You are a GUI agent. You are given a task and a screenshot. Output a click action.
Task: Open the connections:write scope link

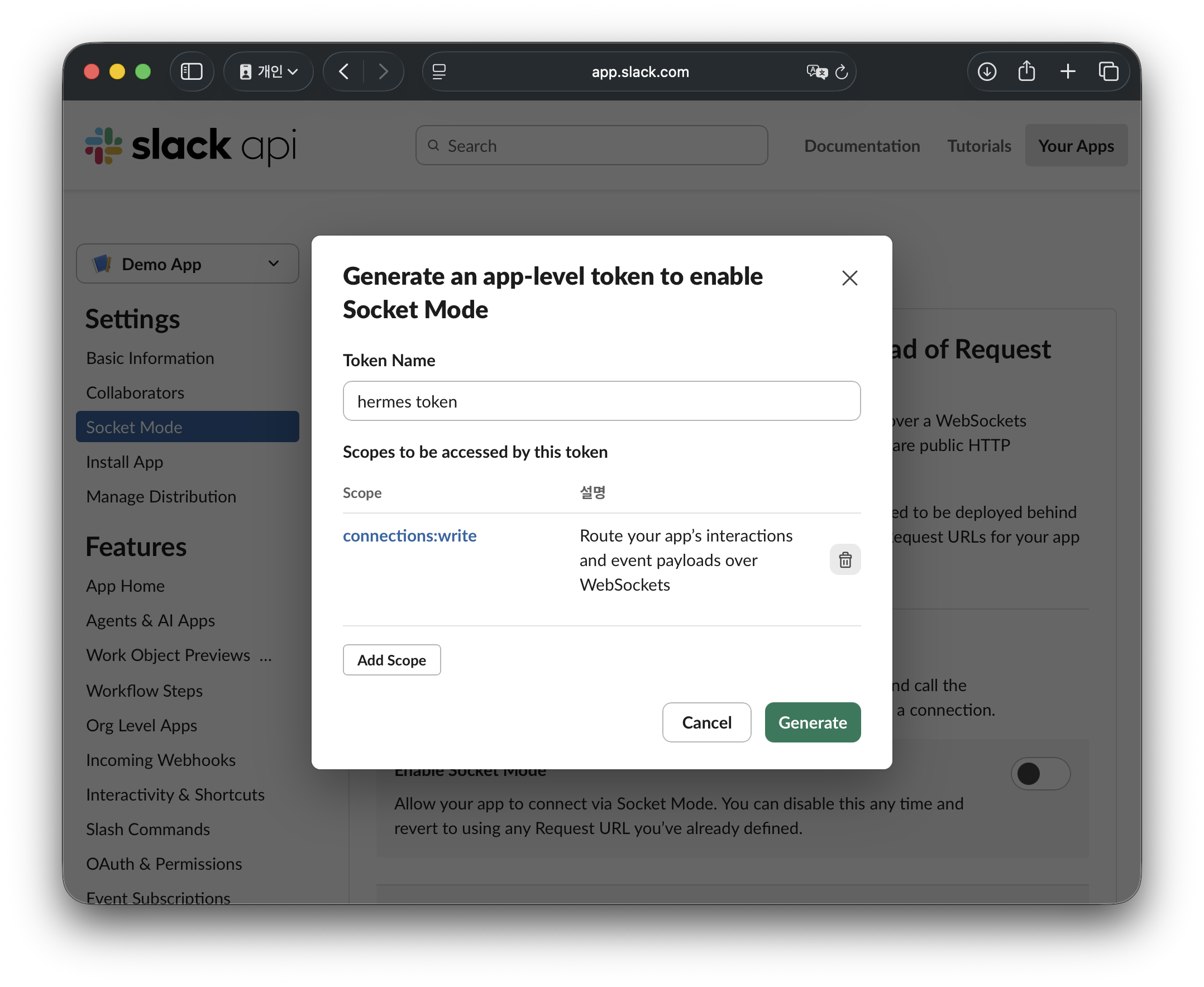(409, 535)
